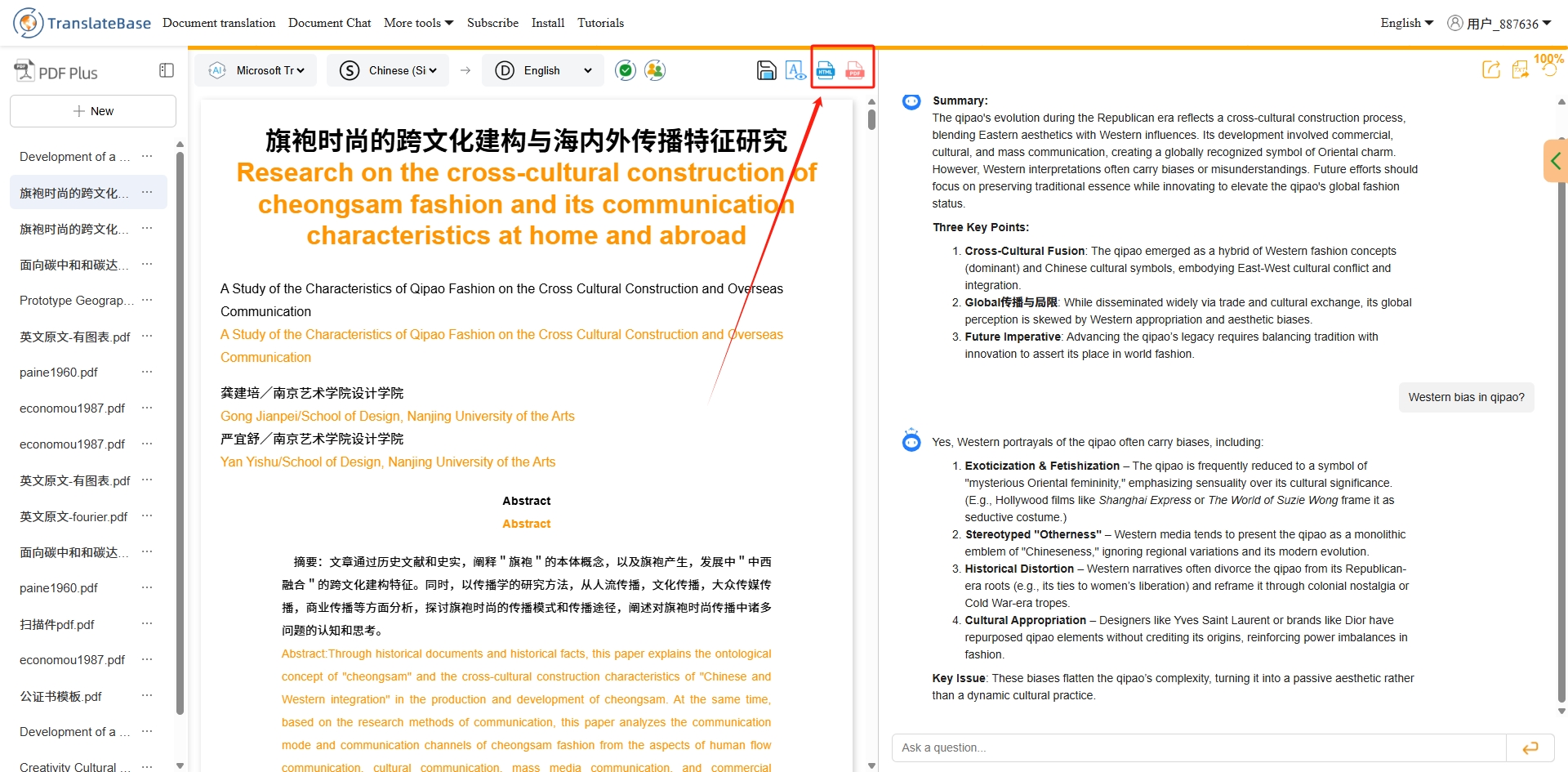Open the translated text preview icon

coord(795,70)
